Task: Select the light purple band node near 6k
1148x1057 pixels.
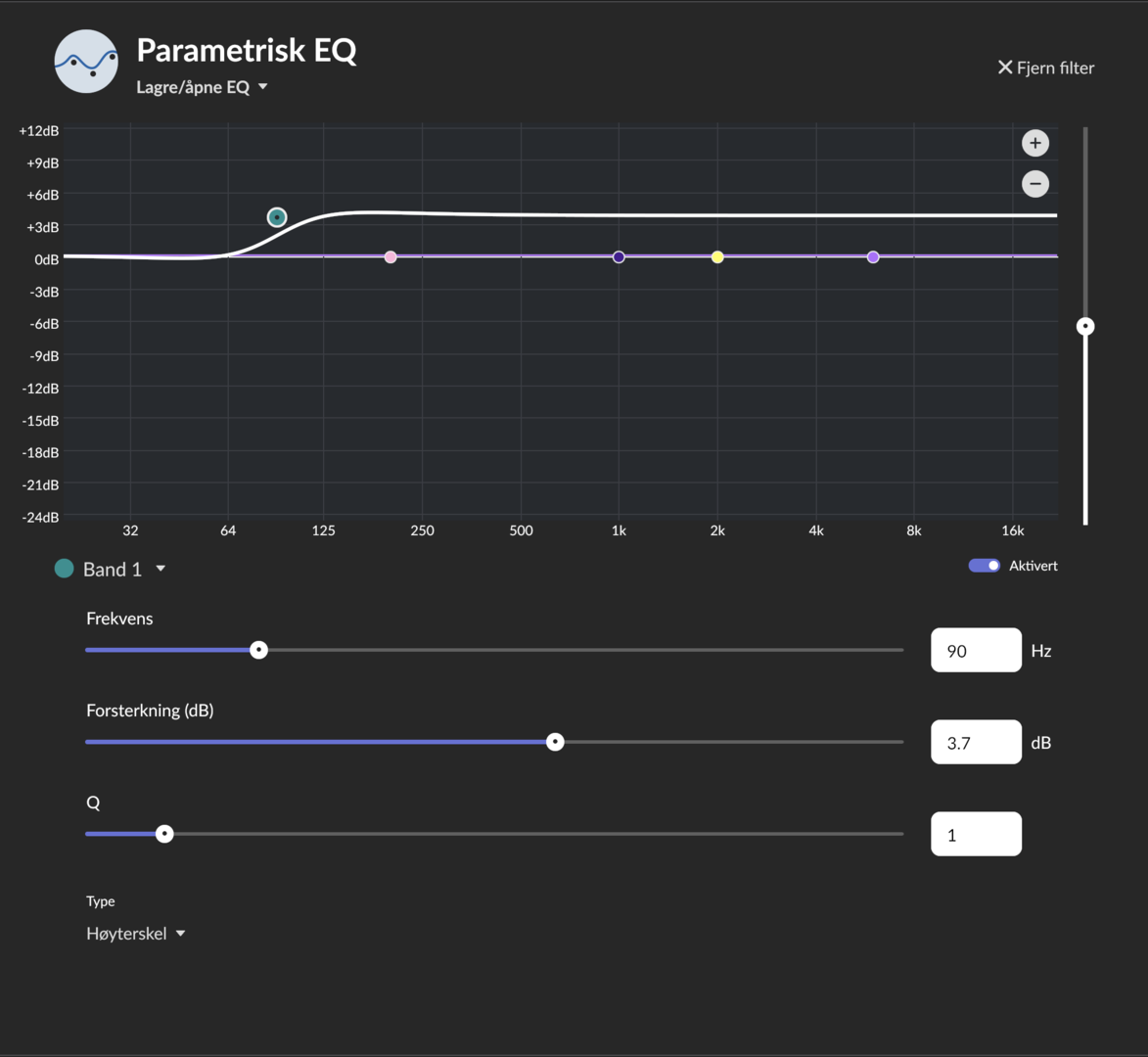Action: [x=873, y=257]
